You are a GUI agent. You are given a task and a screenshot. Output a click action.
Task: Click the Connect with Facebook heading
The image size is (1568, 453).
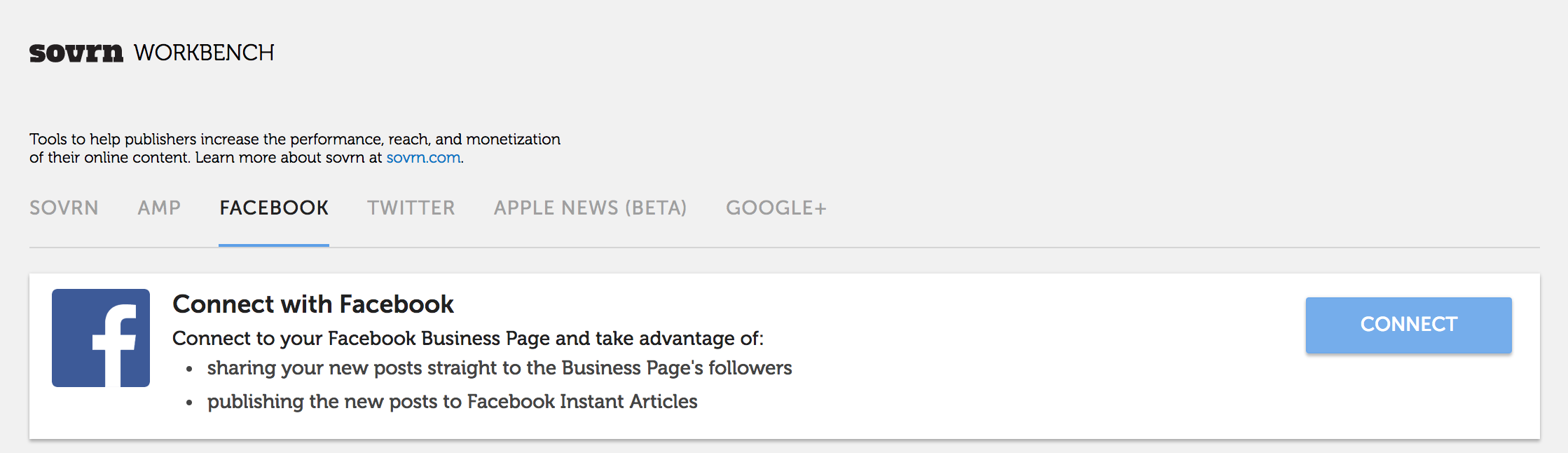pos(313,304)
